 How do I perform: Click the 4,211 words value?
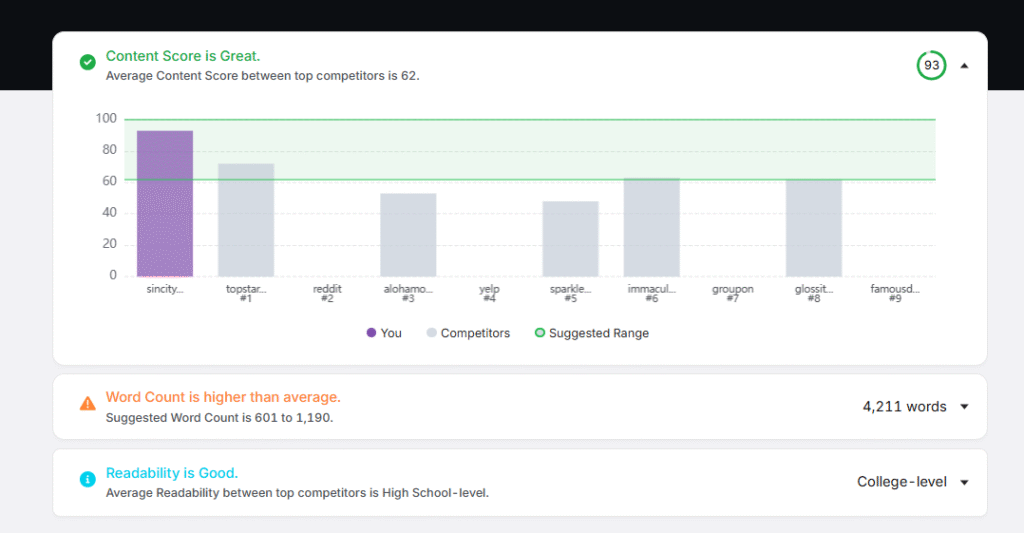(x=904, y=406)
